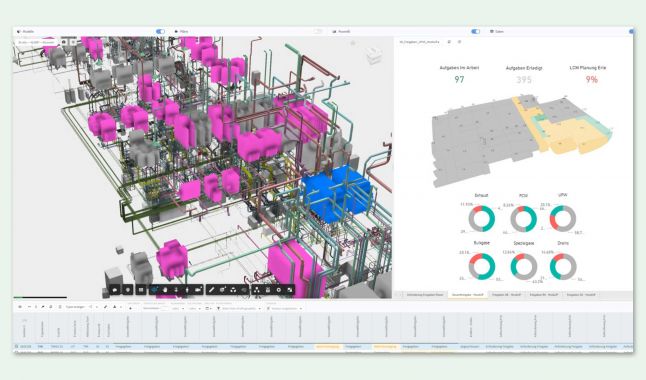
Task: Open the viewer settings gear icon
Action: pyautogui.click(x=279, y=290)
